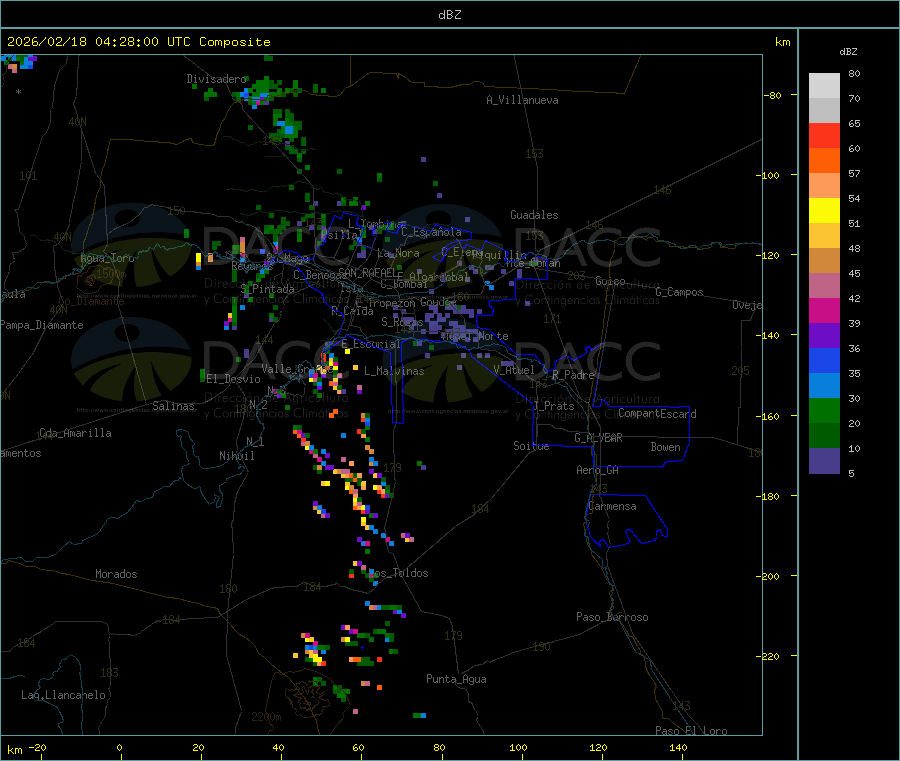Click the R_Padre label
The height and width of the screenshot is (761, 900).
(x=573, y=375)
